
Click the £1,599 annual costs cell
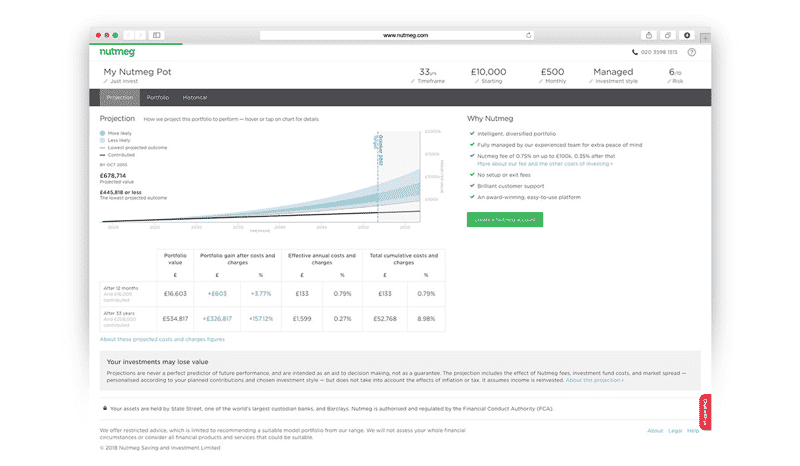(302, 319)
